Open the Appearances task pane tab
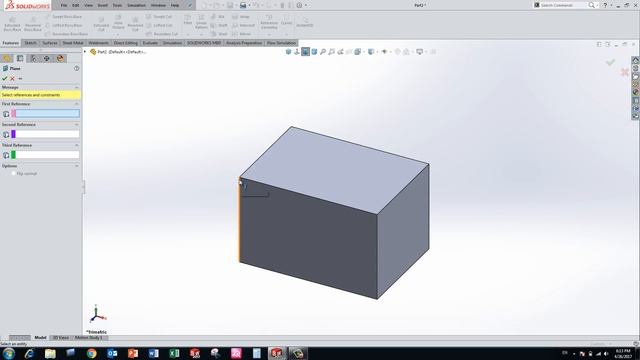This screenshot has width=640, height=360. click(636, 93)
